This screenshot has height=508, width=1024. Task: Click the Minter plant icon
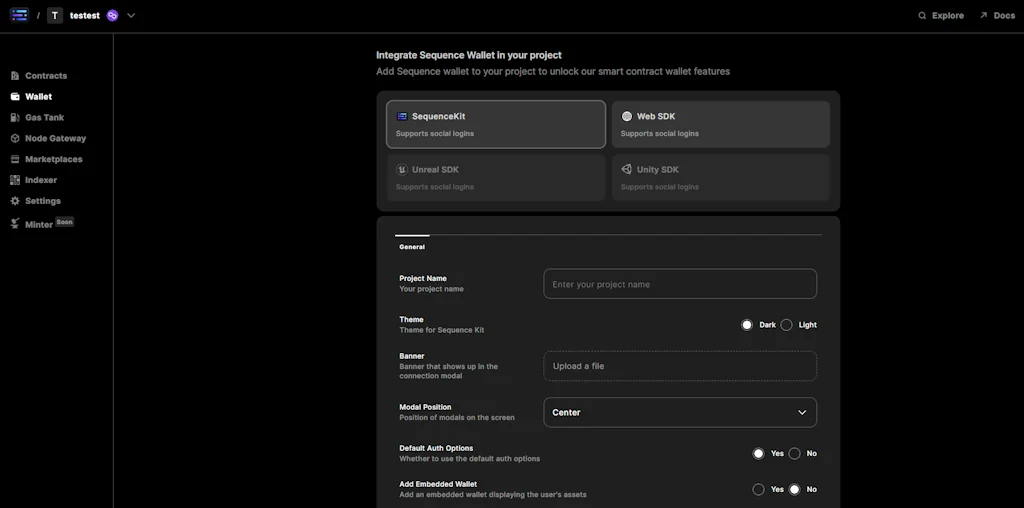(x=15, y=224)
